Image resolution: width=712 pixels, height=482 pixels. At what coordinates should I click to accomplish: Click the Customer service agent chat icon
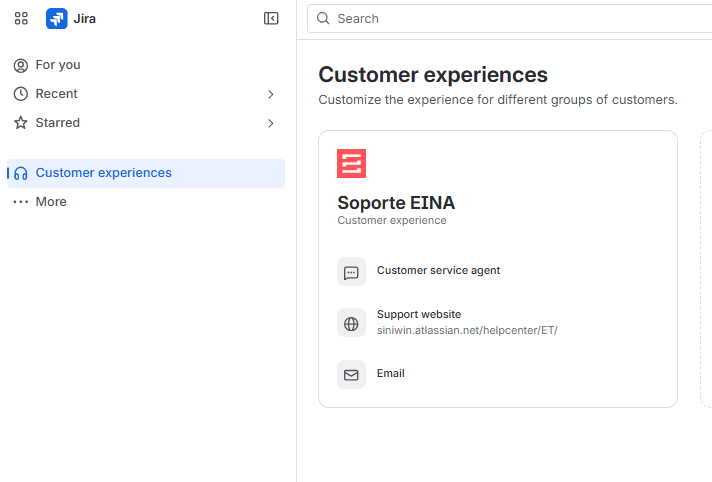point(351,272)
